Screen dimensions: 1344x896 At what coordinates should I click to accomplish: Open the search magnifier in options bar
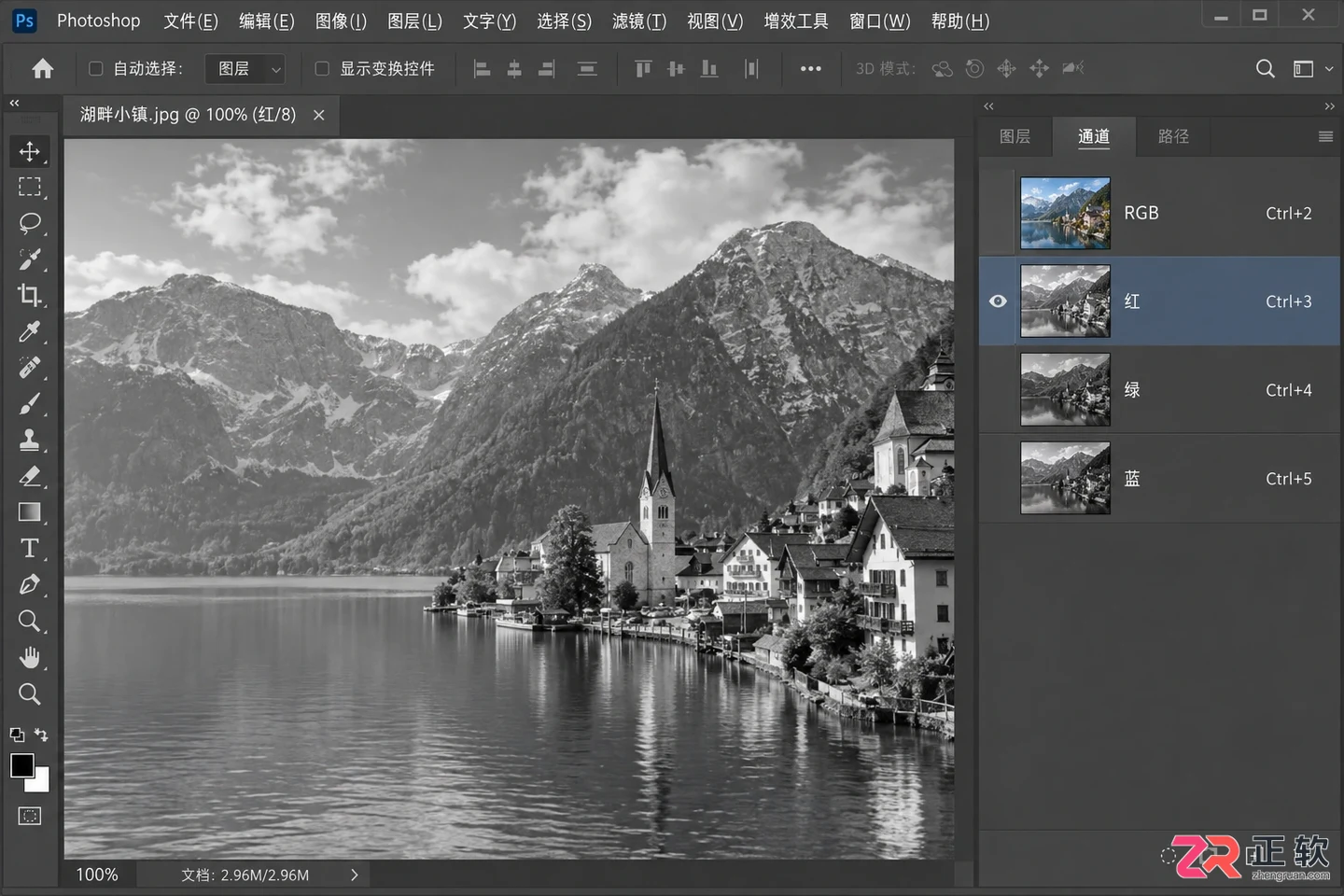tap(1265, 68)
